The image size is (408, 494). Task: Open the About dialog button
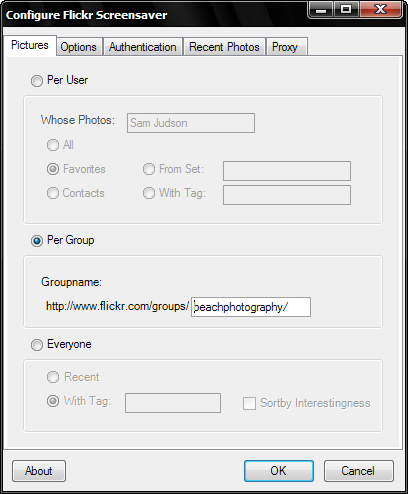(x=39, y=471)
